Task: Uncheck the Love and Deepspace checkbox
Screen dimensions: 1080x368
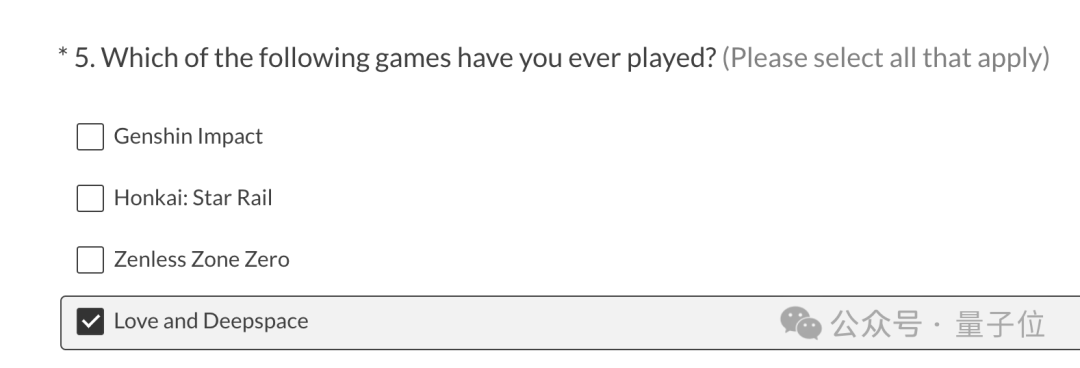Action: coord(90,321)
